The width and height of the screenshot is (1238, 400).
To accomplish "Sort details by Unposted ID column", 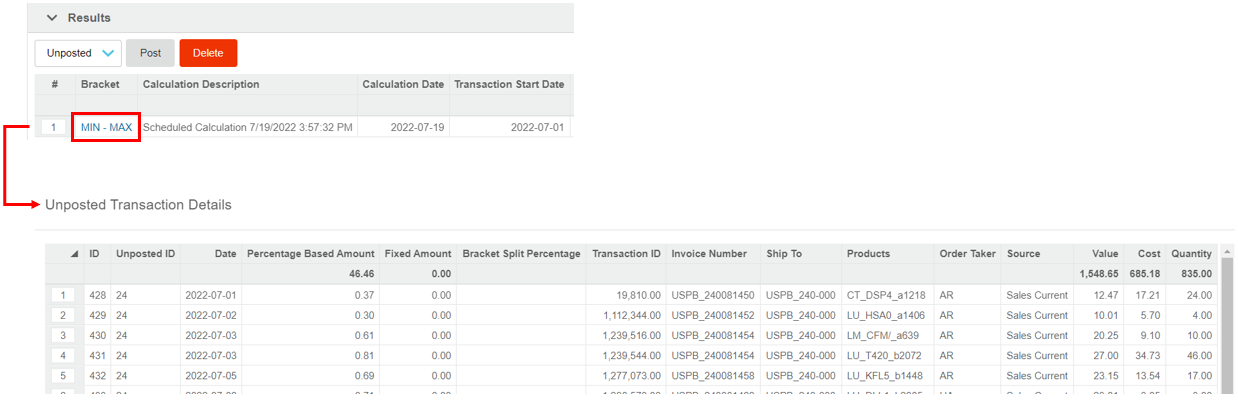I will coord(145,254).
